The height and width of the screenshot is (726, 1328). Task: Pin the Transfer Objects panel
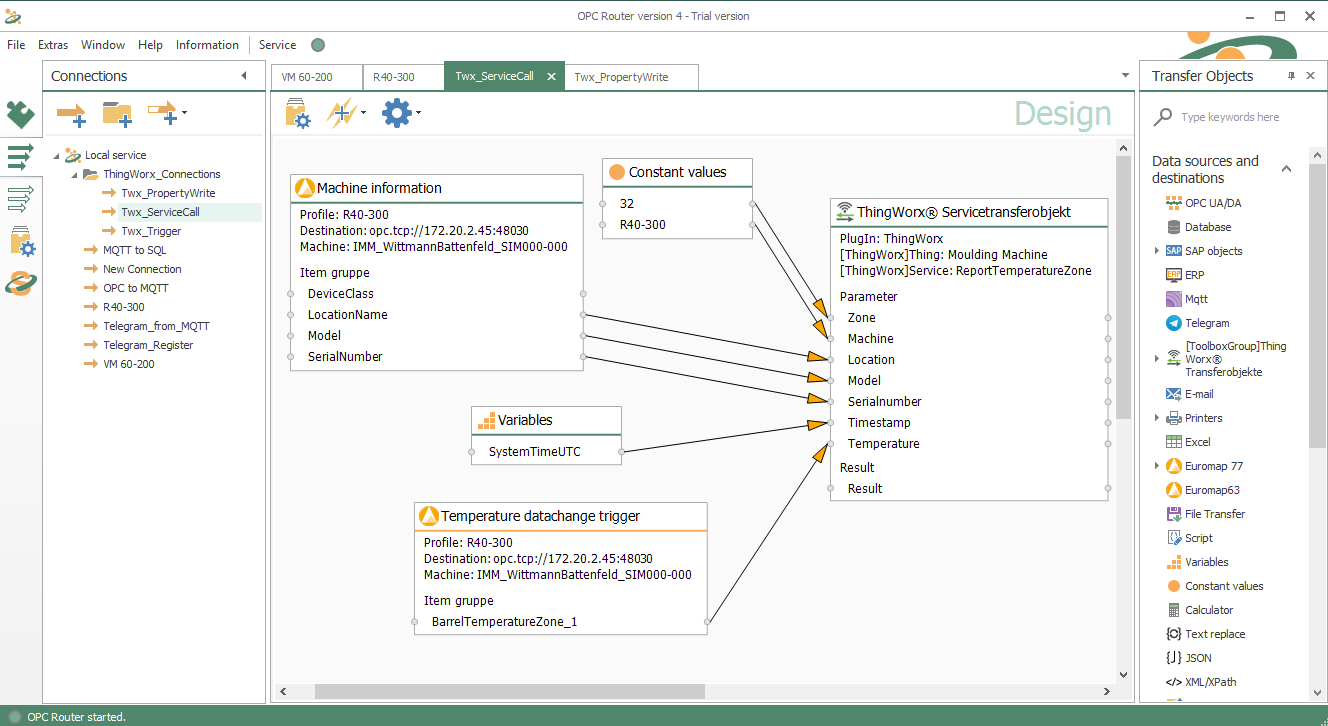point(1291,76)
